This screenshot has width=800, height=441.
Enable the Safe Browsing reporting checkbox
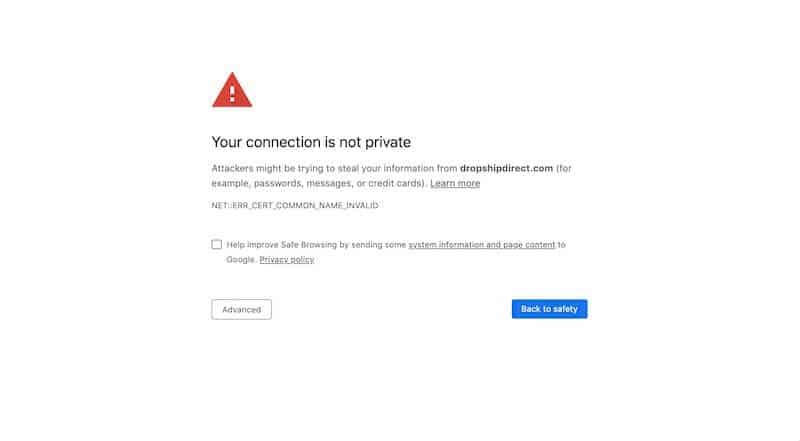pos(217,244)
